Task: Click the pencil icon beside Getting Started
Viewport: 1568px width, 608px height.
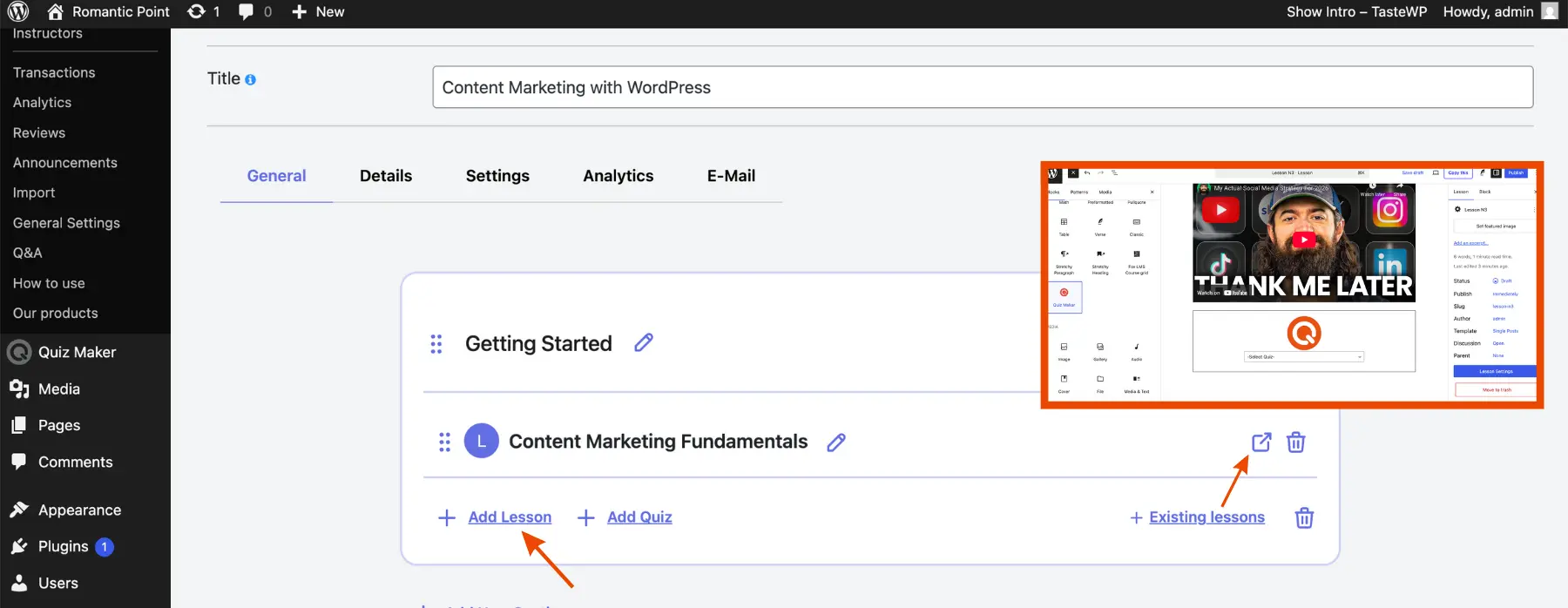Action: coord(644,343)
